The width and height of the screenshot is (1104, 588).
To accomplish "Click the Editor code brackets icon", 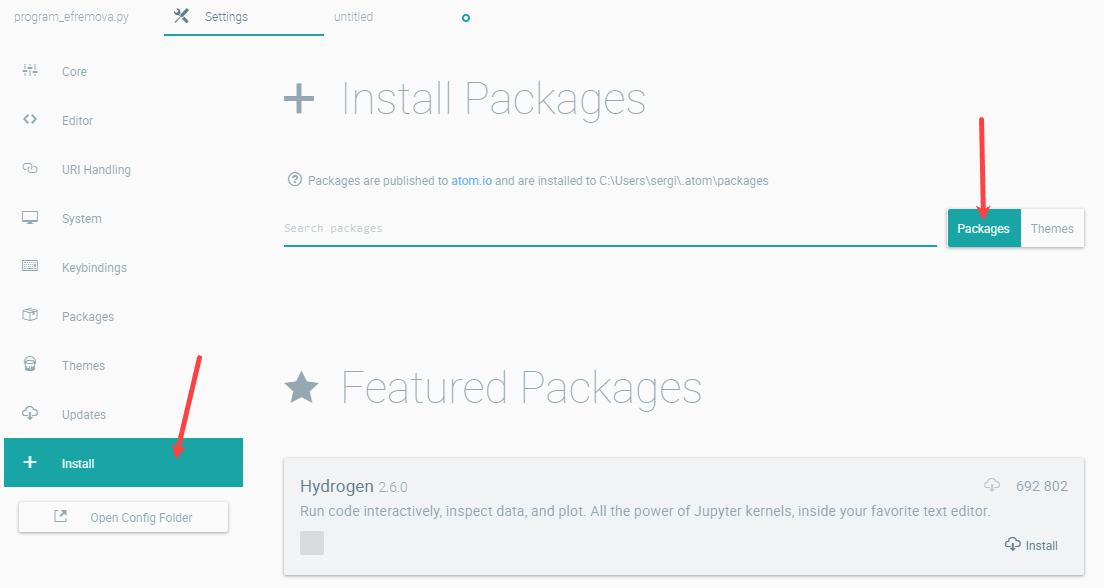I will [30, 120].
